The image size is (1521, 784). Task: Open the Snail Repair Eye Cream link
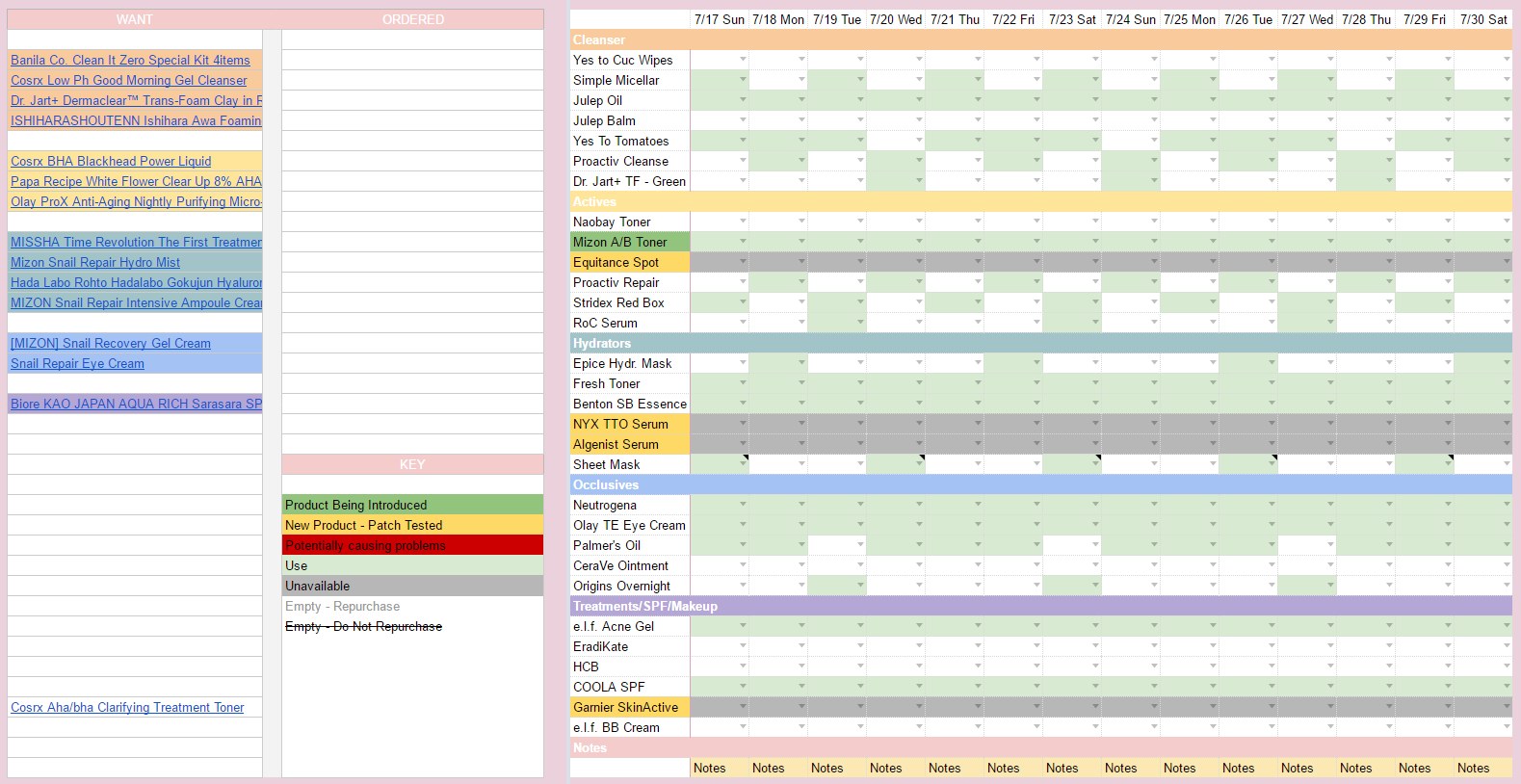(x=77, y=363)
